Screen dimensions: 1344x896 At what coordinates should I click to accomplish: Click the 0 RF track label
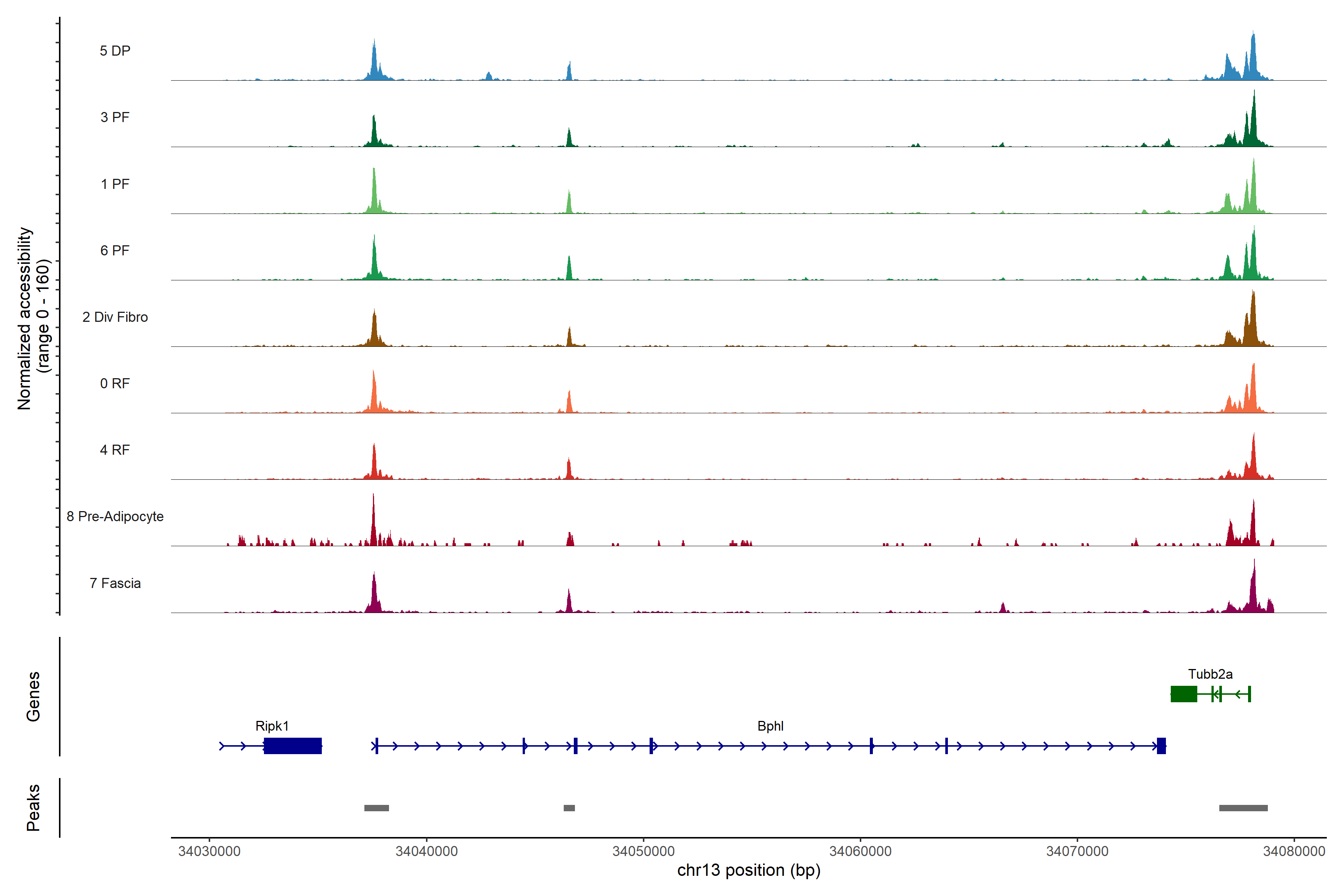pos(115,383)
